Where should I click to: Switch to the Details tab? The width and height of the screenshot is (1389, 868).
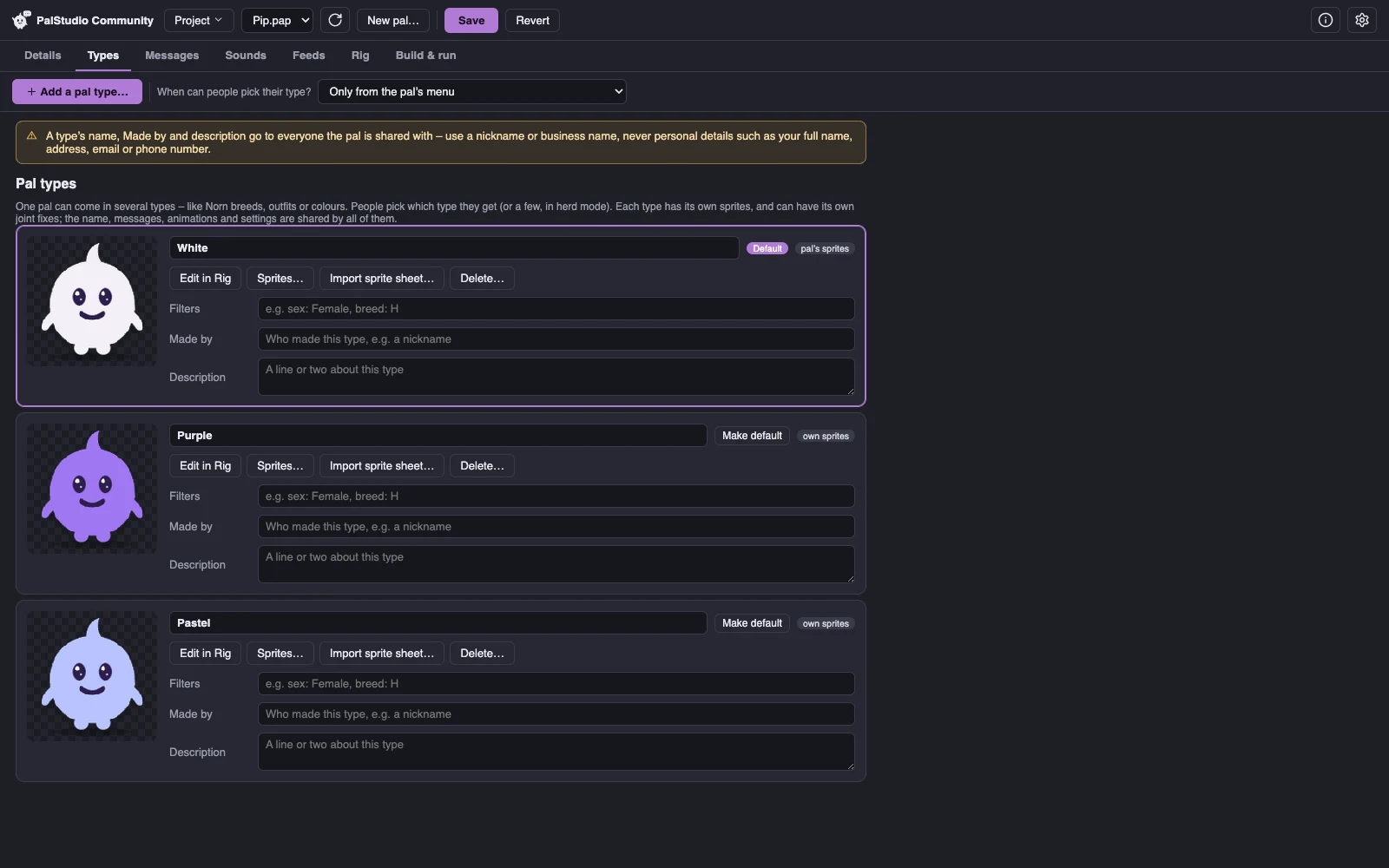[43, 56]
